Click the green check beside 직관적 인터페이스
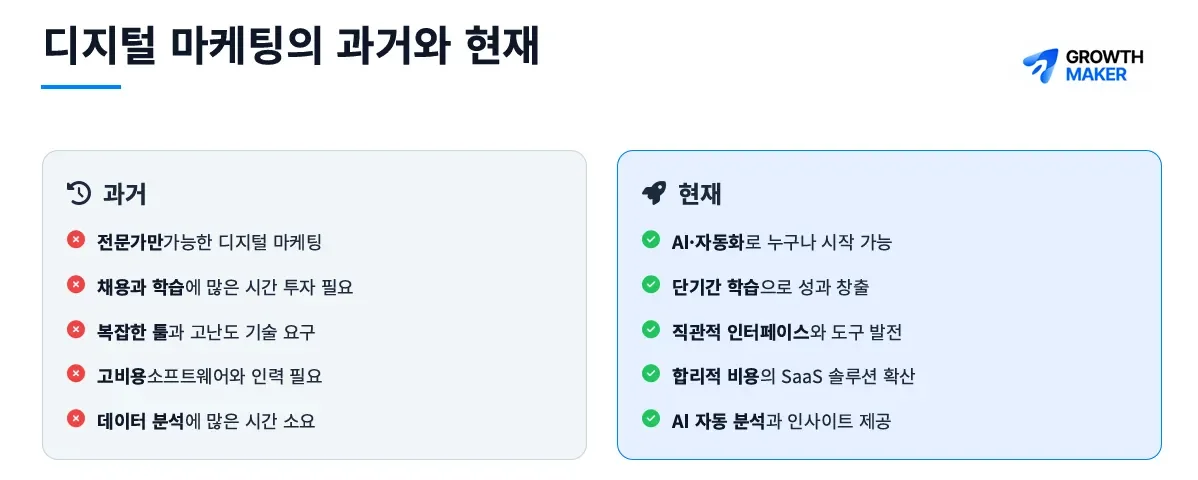 651,330
